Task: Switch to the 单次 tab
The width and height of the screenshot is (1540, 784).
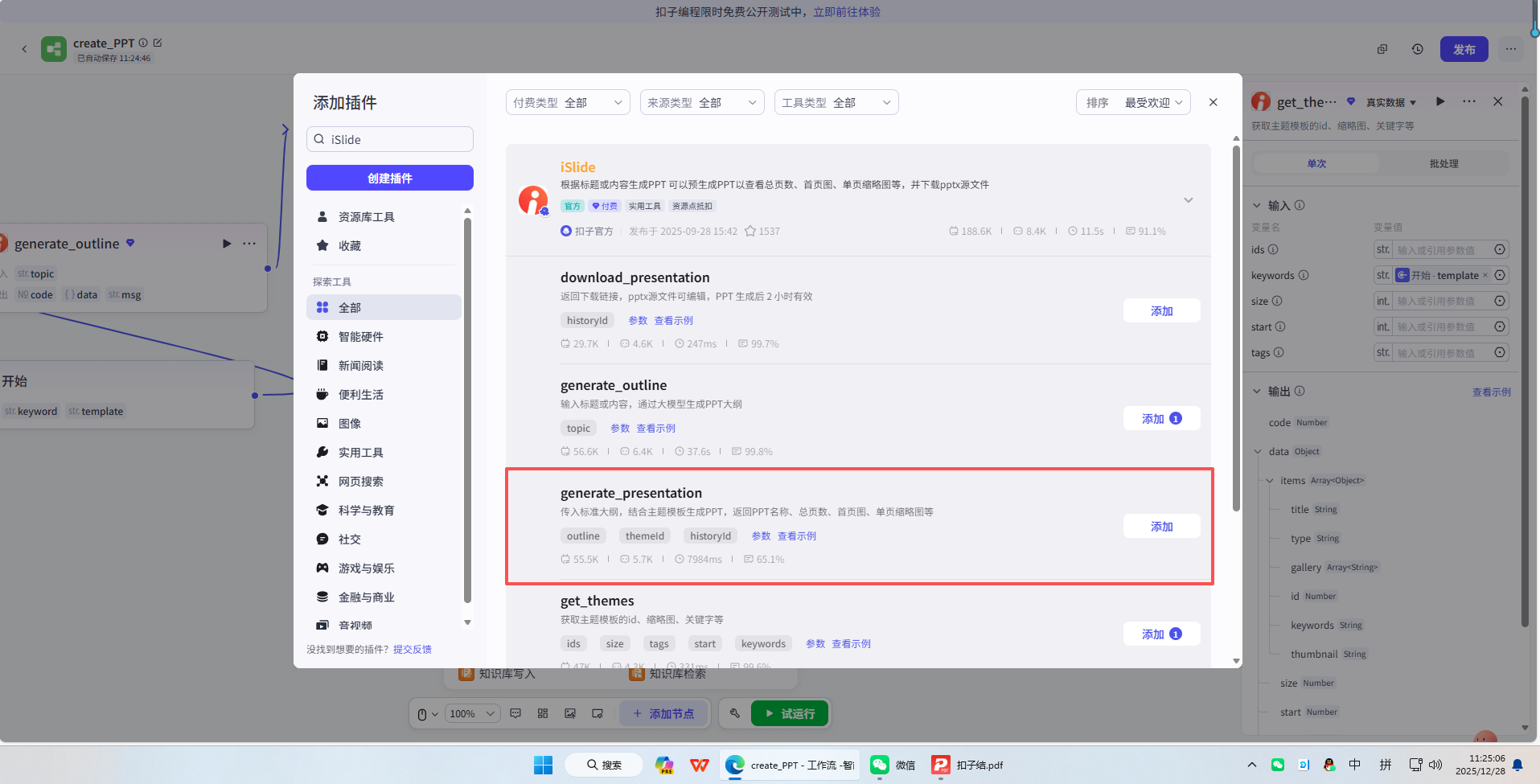Action: coord(1316,163)
